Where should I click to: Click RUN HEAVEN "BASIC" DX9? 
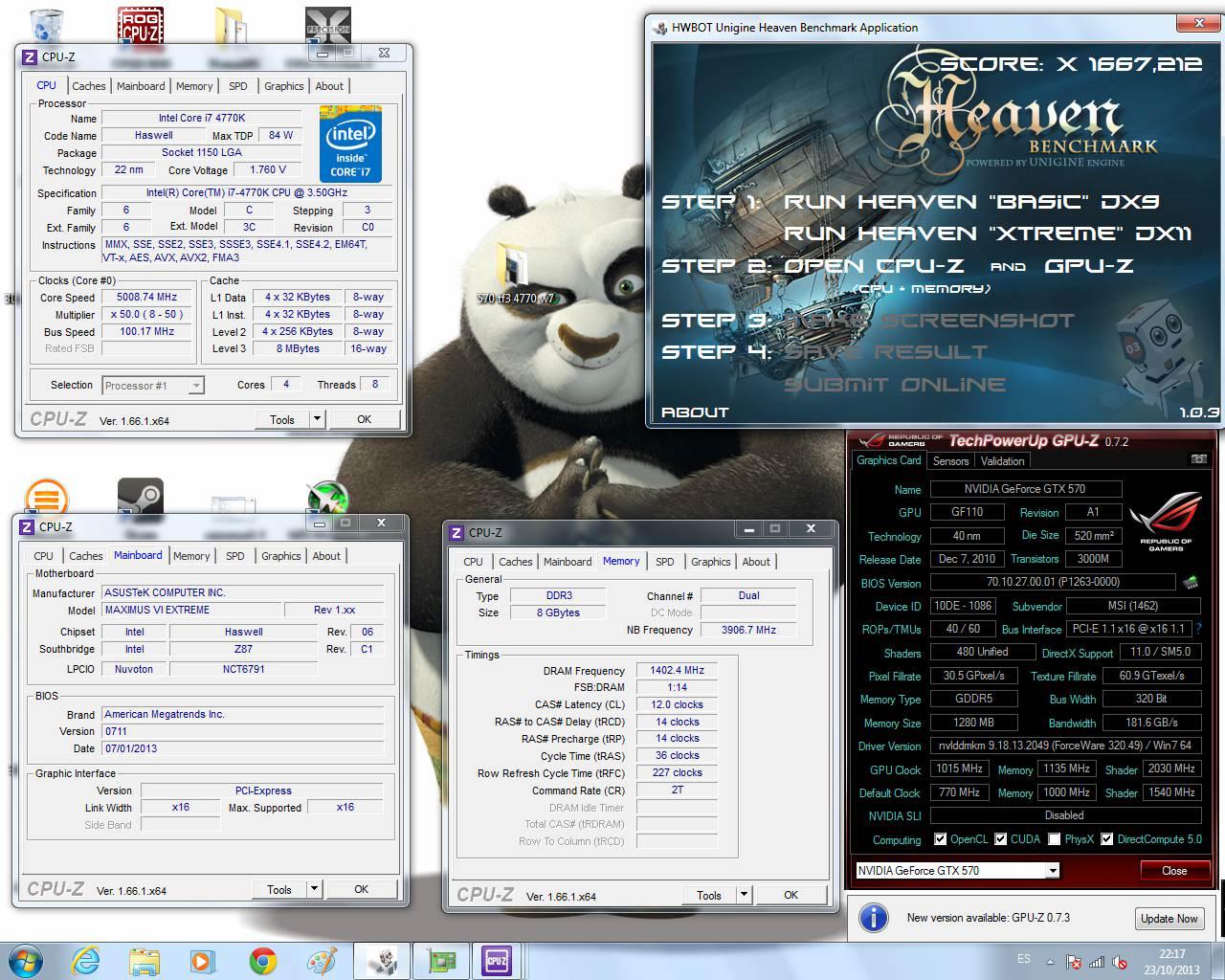tap(971, 202)
